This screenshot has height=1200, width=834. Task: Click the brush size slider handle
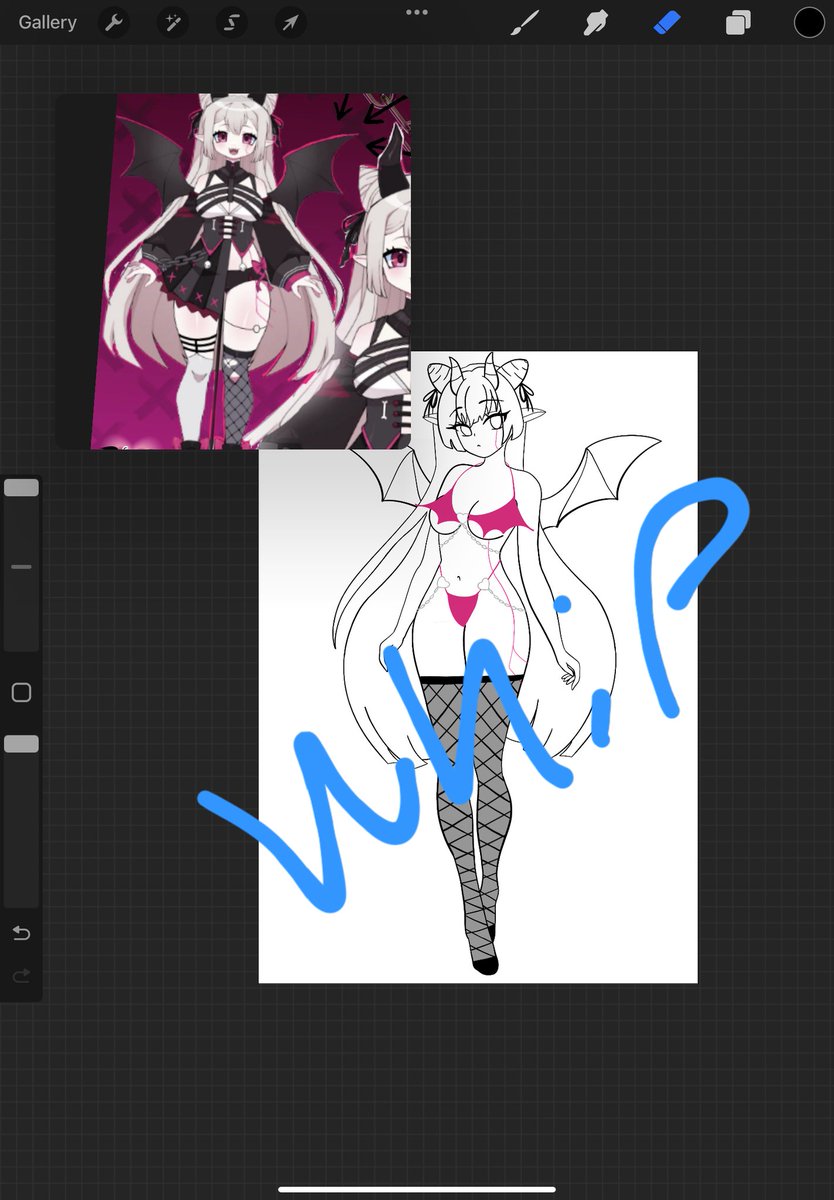tap(21, 488)
